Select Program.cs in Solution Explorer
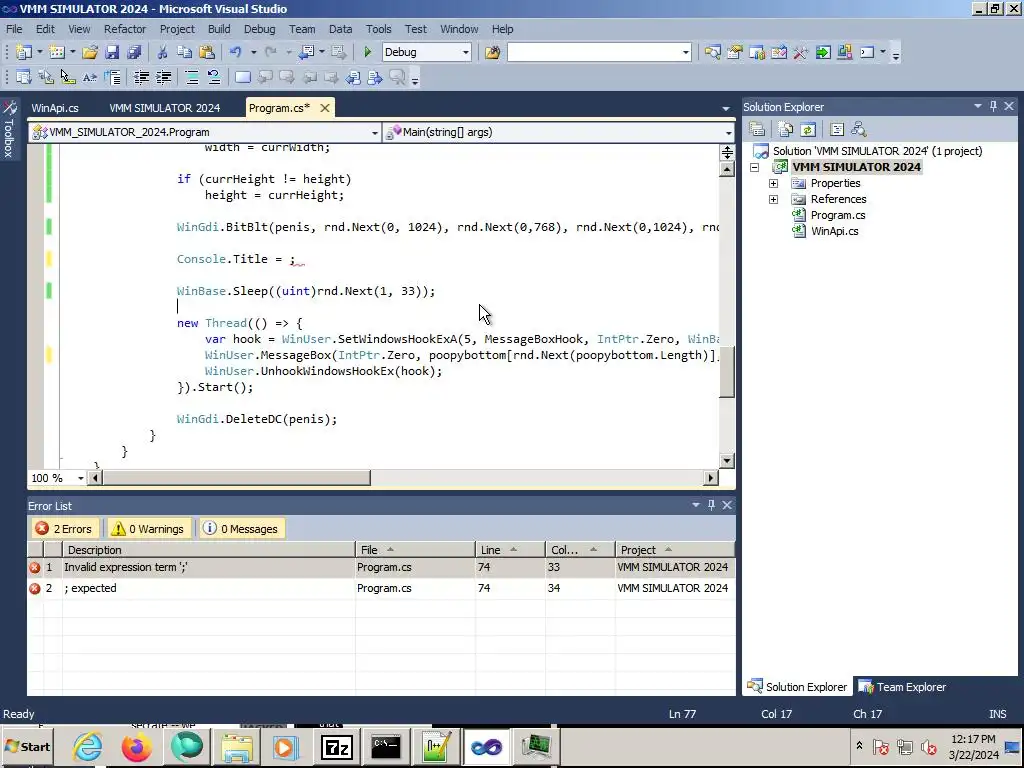 pos(838,216)
